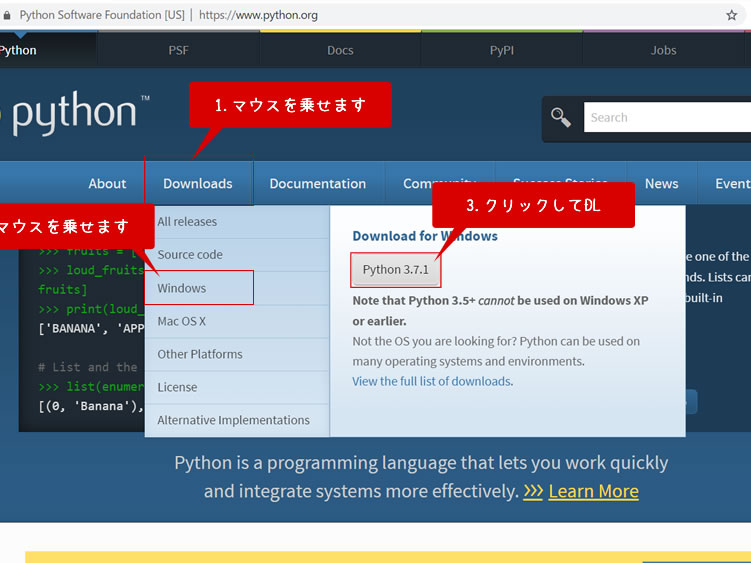Switch to the PyPI top tab
Screen dimensions: 751x563
[502, 50]
